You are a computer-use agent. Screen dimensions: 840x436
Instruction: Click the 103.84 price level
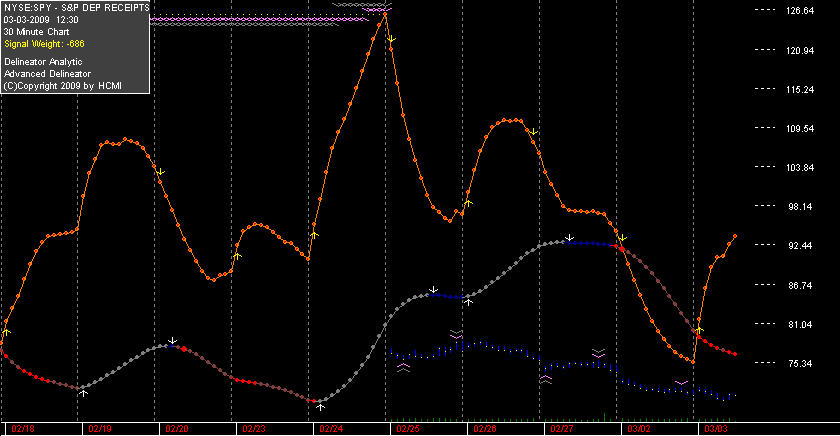pos(800,168)
